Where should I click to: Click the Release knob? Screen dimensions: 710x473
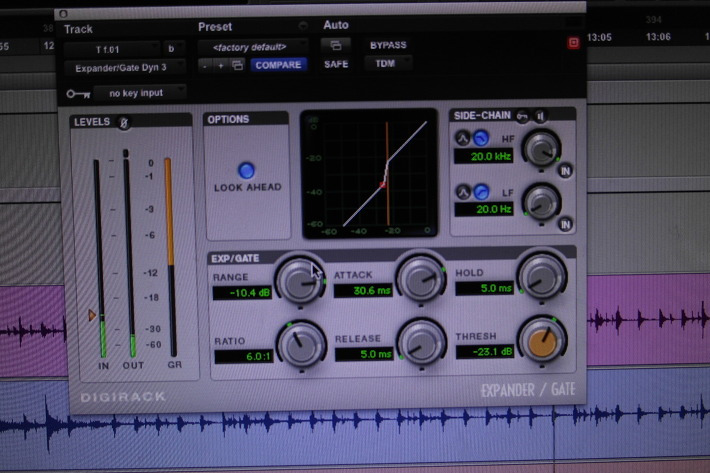[421, 343]
